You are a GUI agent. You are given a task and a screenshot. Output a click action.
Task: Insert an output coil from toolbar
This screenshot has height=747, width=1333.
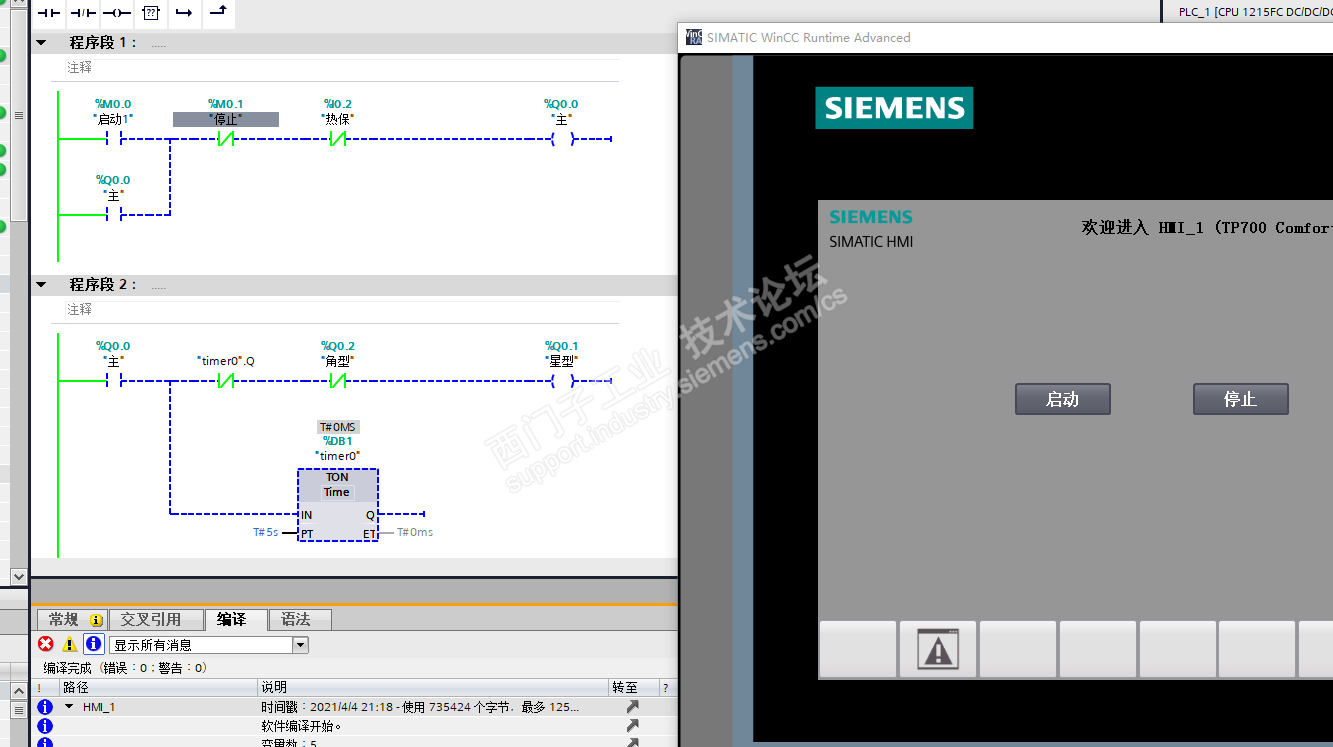tap(117, 13)
